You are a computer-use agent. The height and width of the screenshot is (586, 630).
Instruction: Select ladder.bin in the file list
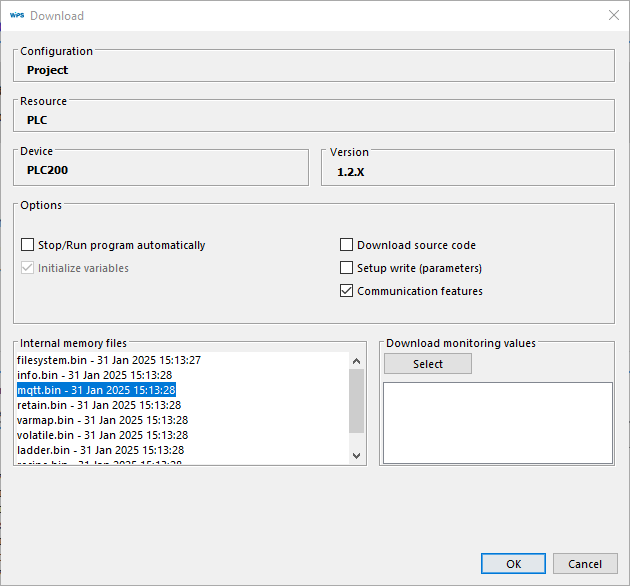click(x=99, y=450)
